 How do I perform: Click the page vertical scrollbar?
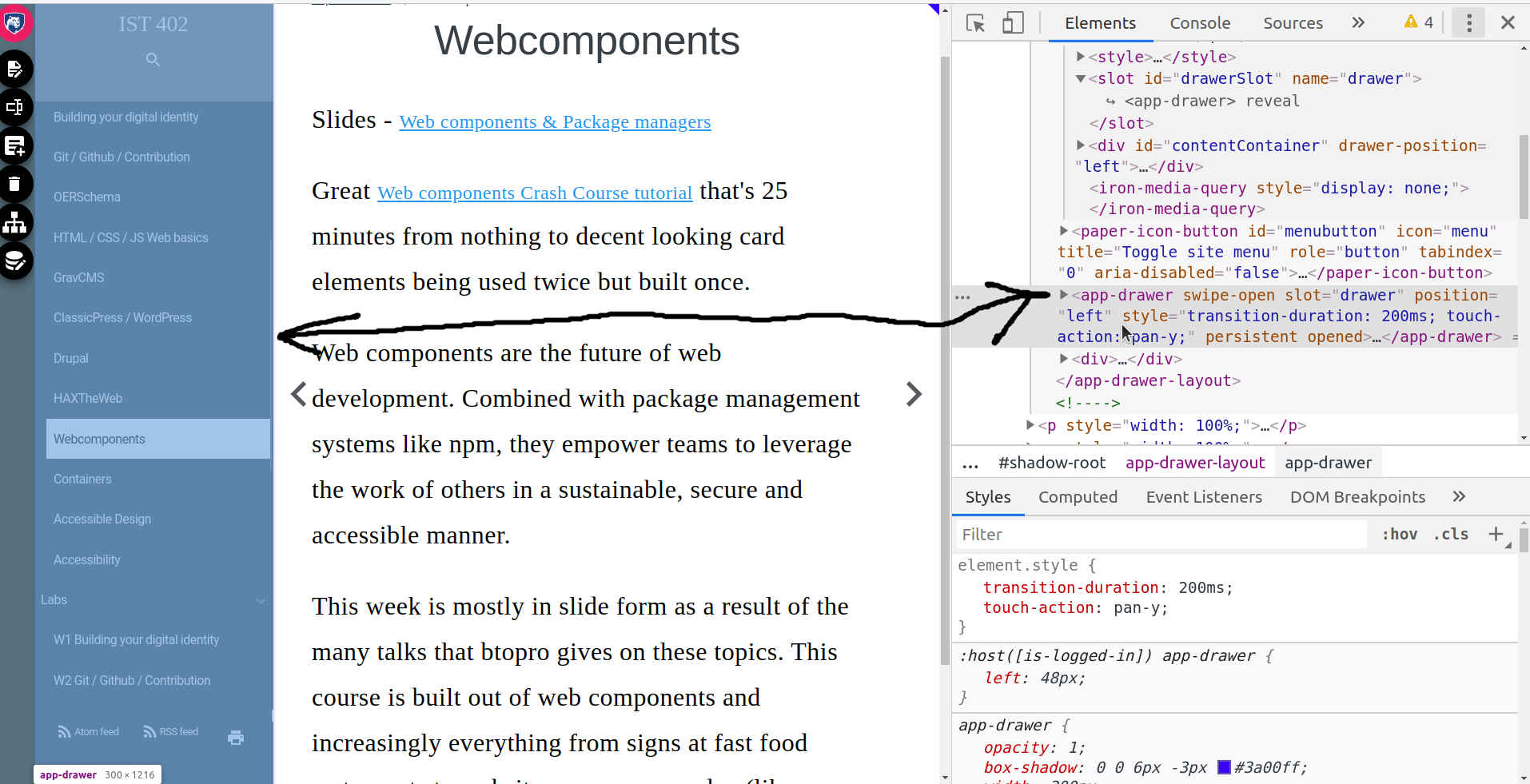point(945,360)
